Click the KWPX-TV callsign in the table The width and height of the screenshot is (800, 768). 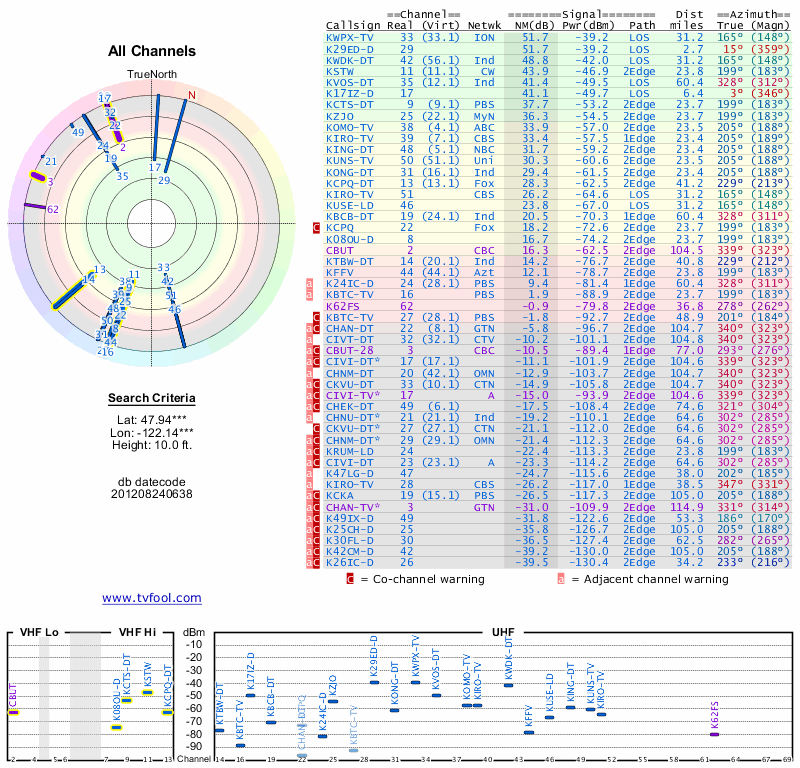tap(349, 38)
